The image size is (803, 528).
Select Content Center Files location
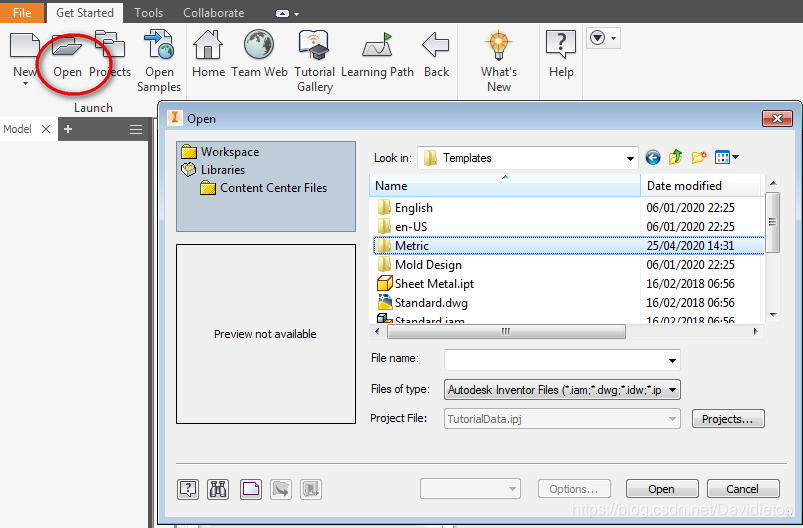click(273, 188)
